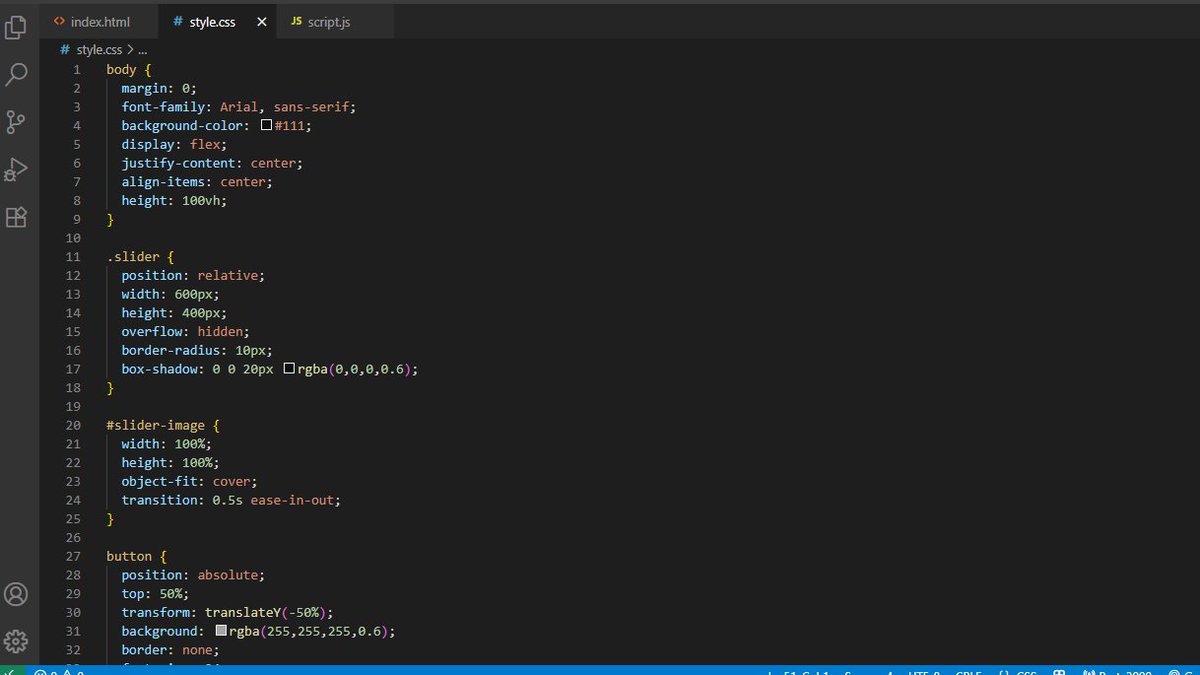The image size is (1200, 675).
Task: Click the '#slider-image {' selector line
Action: [x=164, y=425]
